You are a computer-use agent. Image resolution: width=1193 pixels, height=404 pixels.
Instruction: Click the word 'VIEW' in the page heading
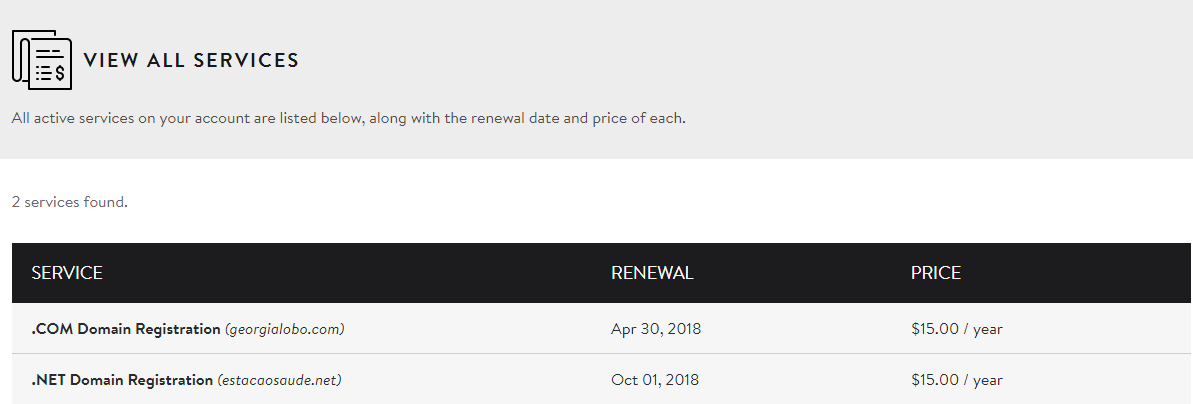[x=108, y=60]
